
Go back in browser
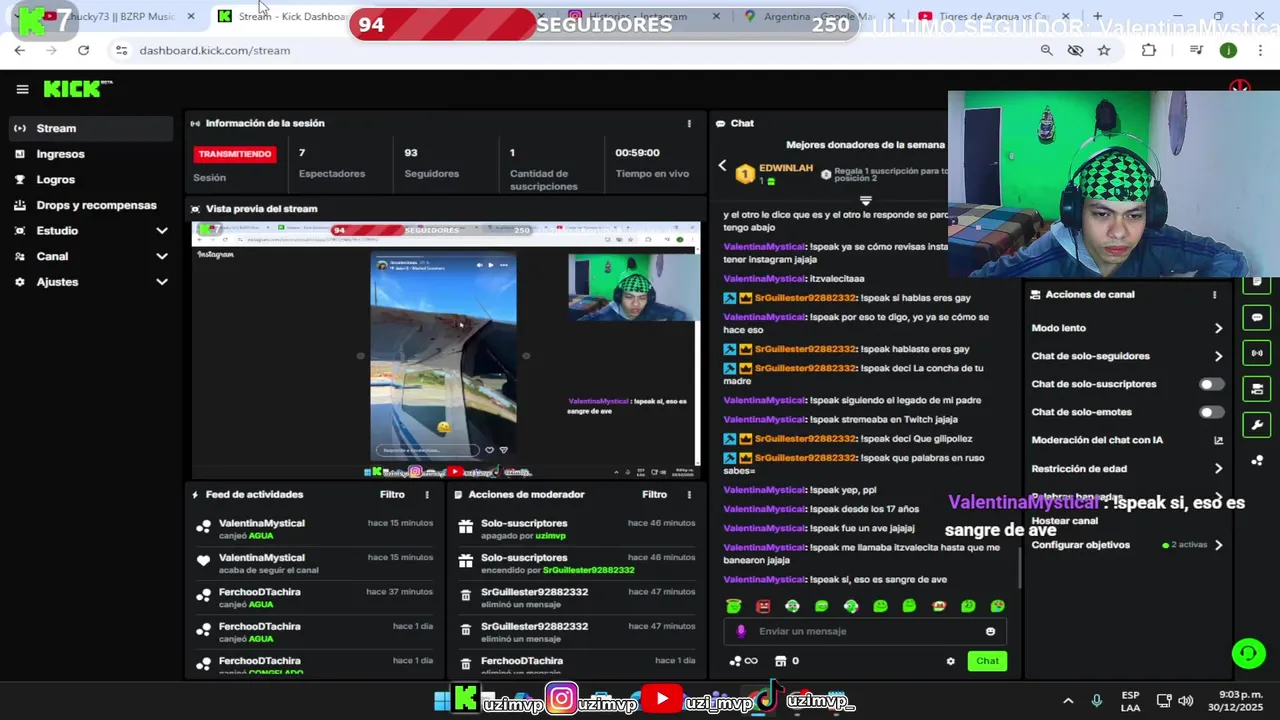coord(20,50)
